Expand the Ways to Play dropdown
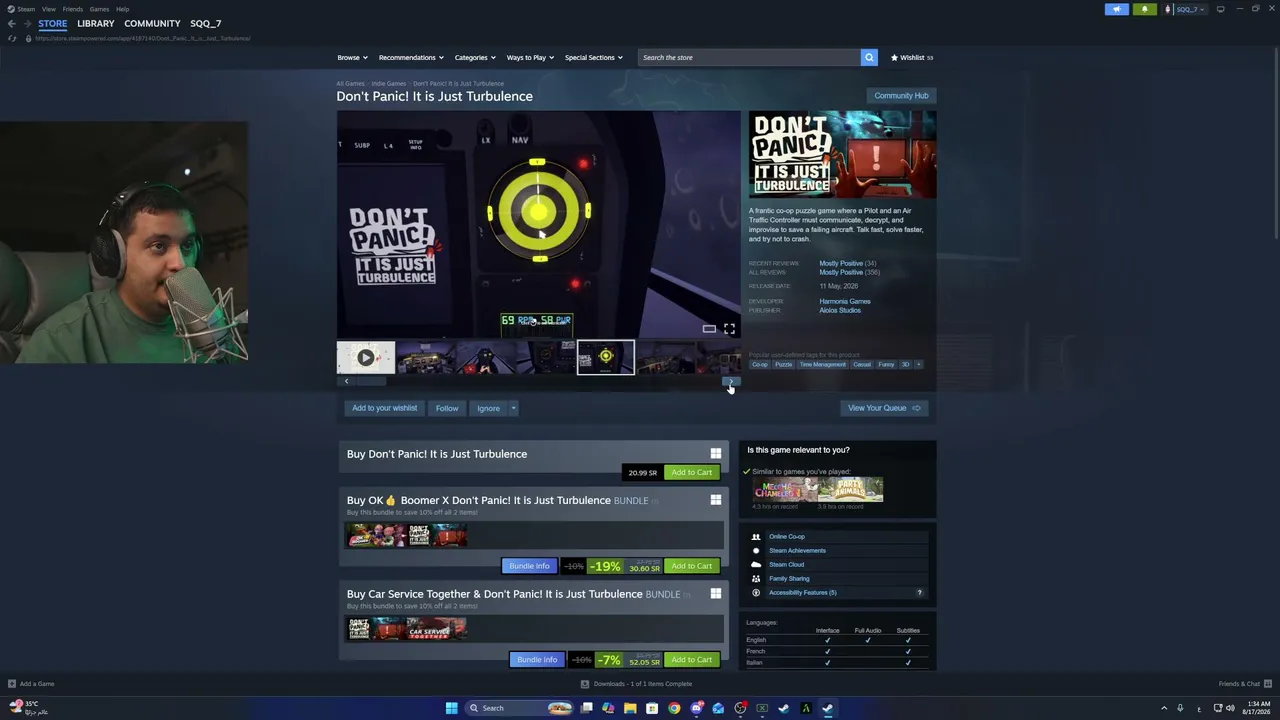The image size is (1280, 720). pos(530,57)
